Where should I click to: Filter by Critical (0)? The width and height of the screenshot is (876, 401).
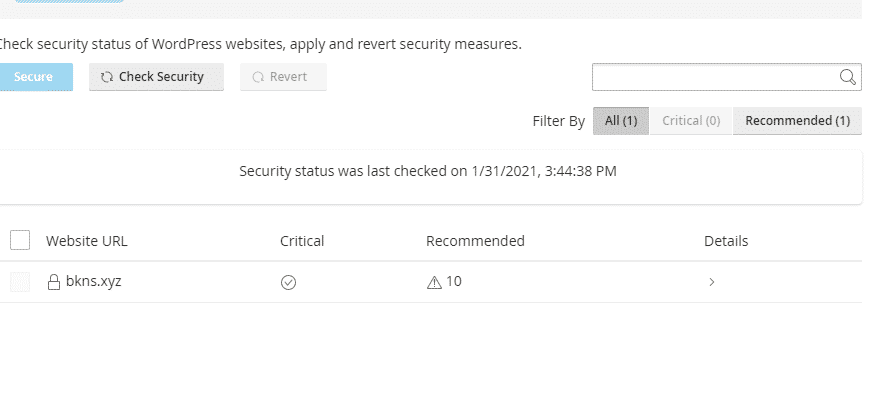click(691, 121)
